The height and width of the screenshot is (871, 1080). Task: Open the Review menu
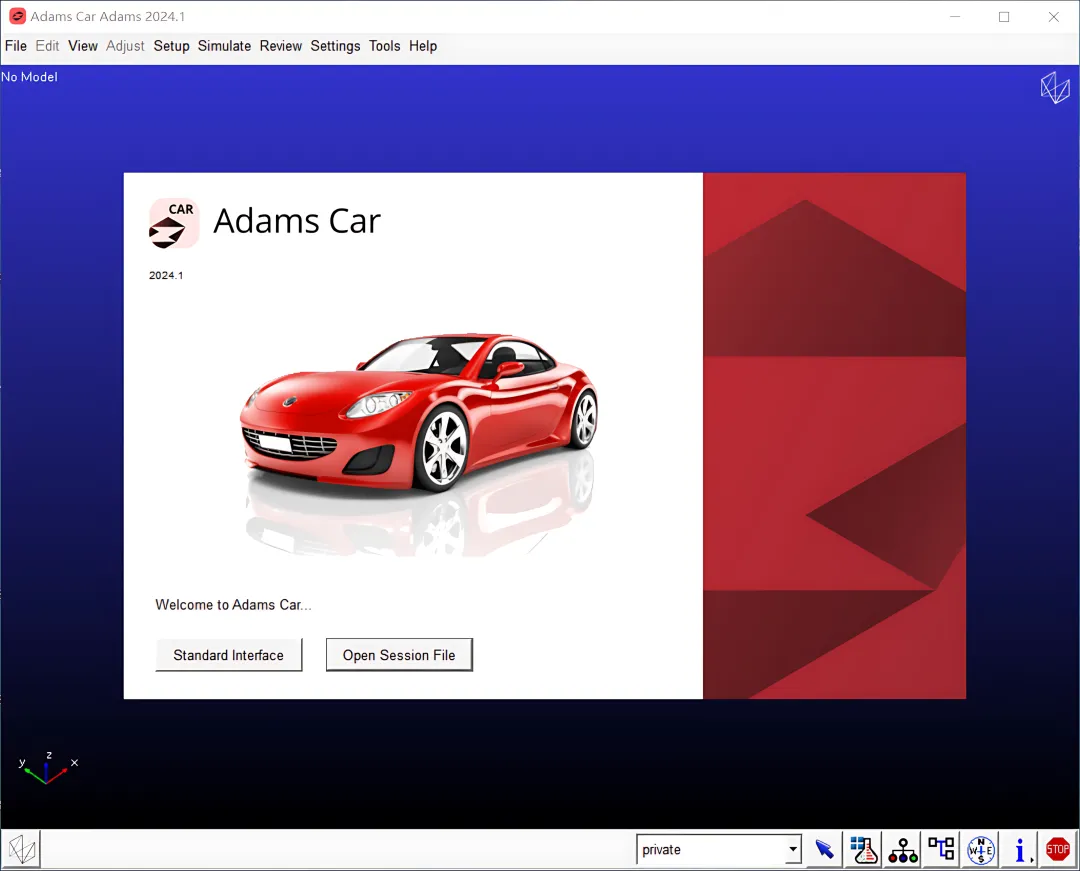click(281, 46)
